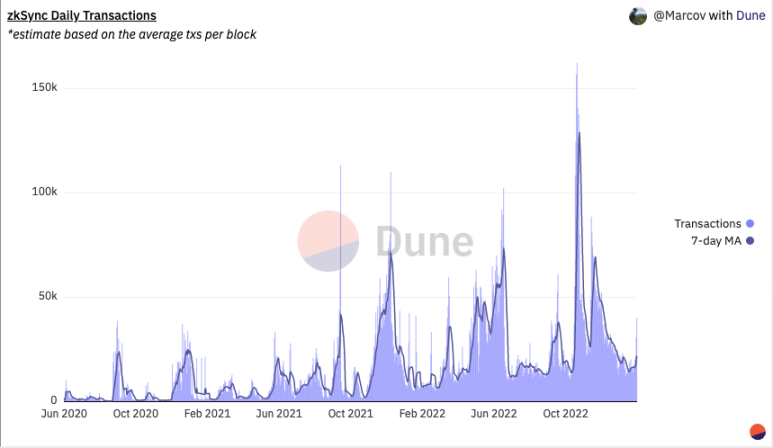Viewport: 773px width, 448px height.
Task: Click the Oct 2022 x-axis label
Action: [x=564, y=412]
